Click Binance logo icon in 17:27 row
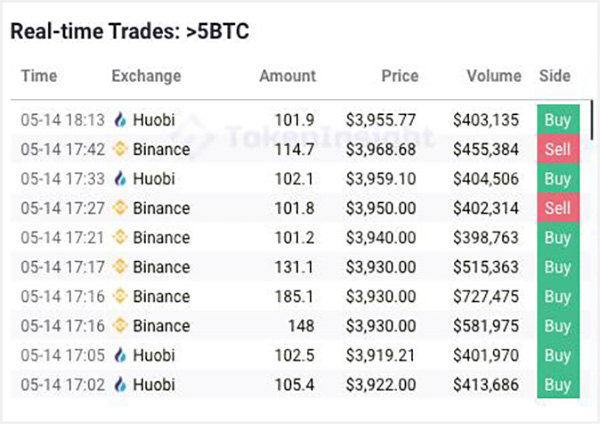Viewport: 600px width, 424px height. click(120, 208)
